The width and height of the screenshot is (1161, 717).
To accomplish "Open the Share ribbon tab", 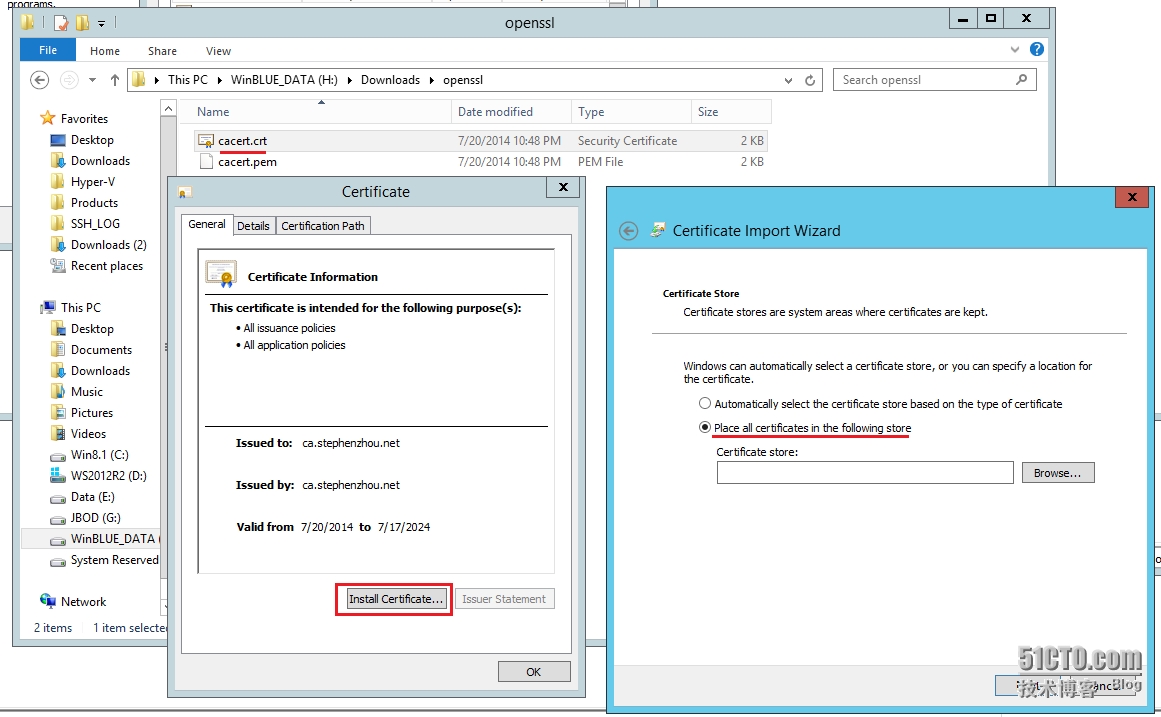I will pos(162,50).
